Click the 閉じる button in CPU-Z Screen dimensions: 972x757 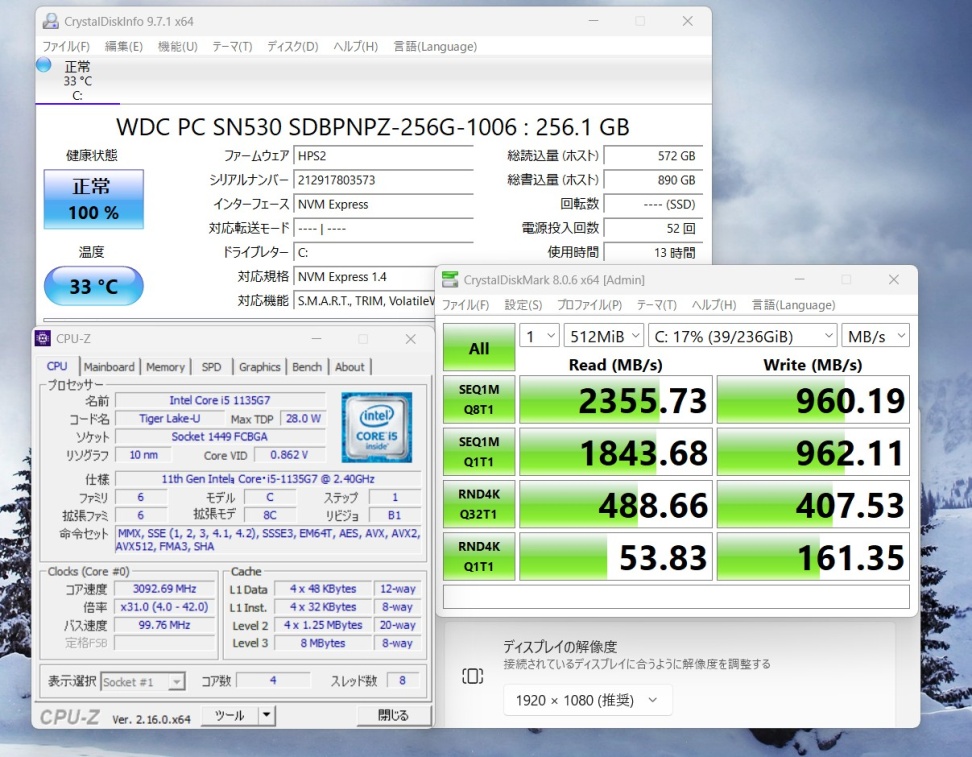393,715
